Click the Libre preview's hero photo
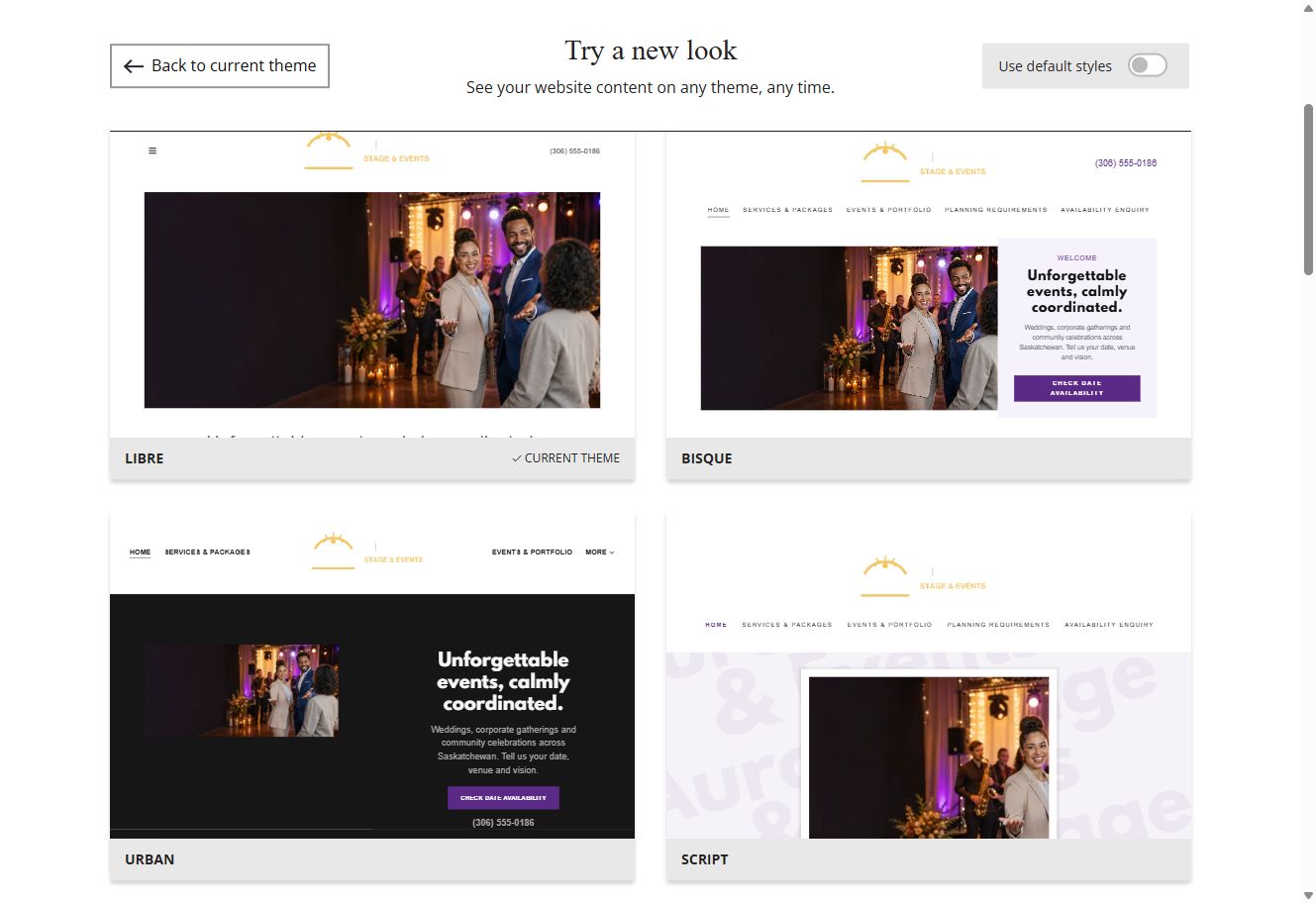The height and width of the screenshot is (903, 1316). click(x=372, y=300)
